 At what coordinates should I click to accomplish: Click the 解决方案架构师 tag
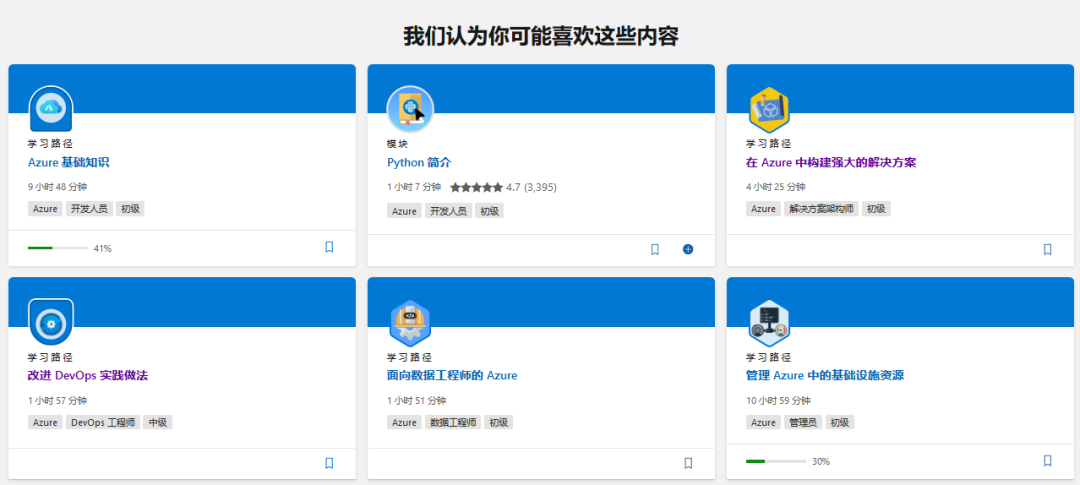click(x=821, y=209)
